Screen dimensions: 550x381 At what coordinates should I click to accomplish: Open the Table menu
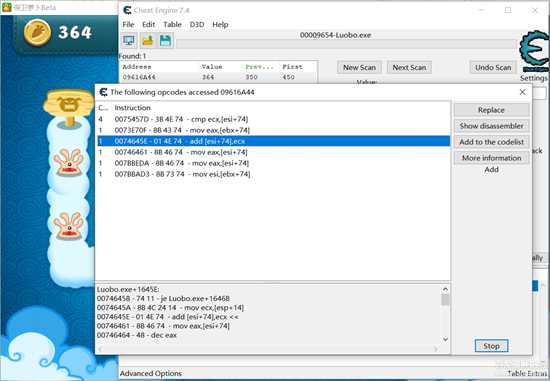click(x=172, y=25)
